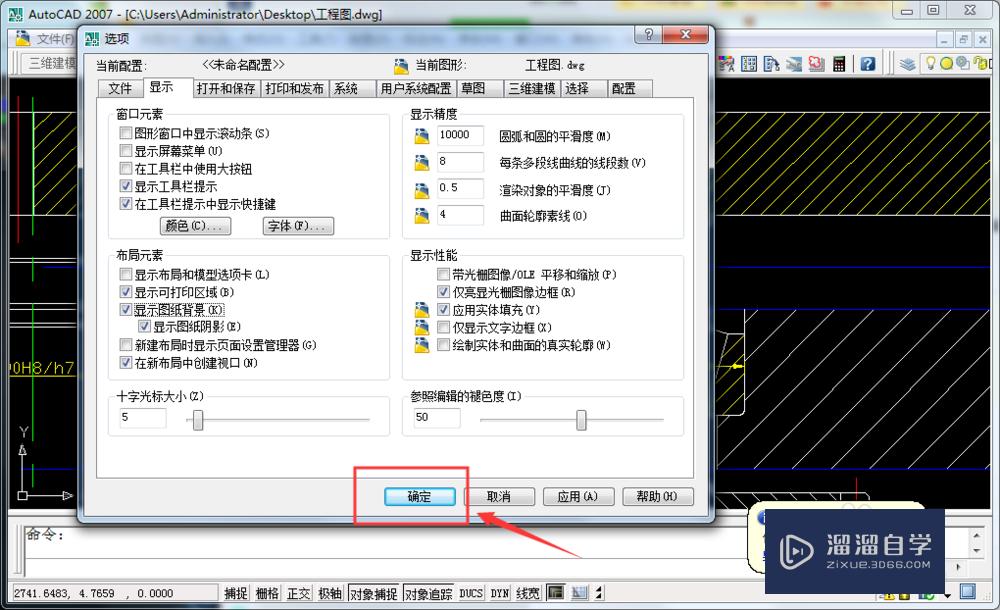The width and height of the screenshot is (1000, 610).
Task: Click the 十字光标大小 slider handle
Action: tap(198, 420)
